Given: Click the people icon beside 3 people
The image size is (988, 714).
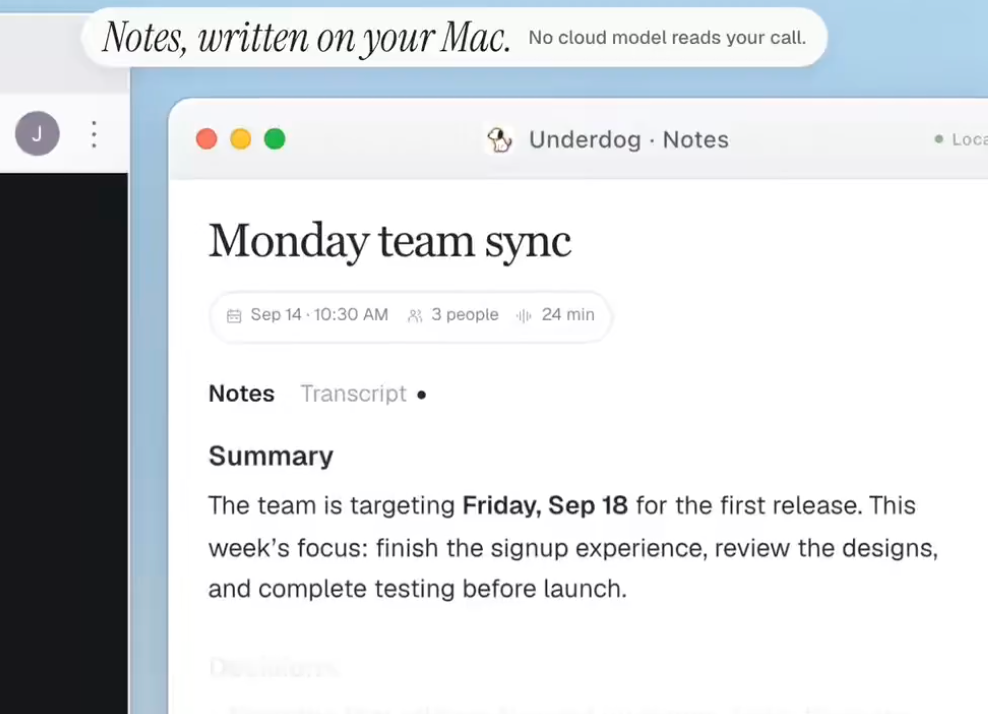Looking at the screenshot, I should click(x=415, y=315).
